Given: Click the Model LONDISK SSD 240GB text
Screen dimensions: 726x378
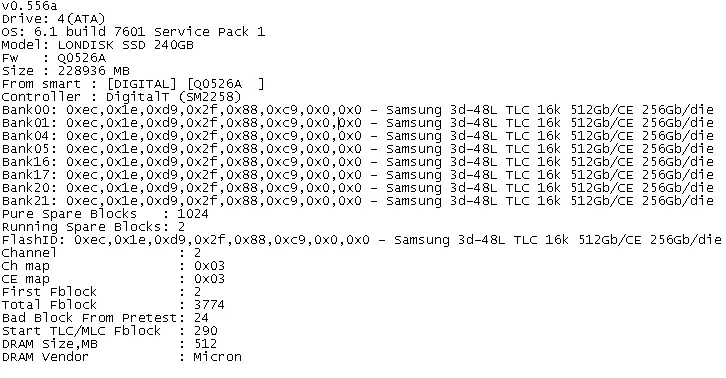Looking at the screenshot, I should (x=98, y=45).
